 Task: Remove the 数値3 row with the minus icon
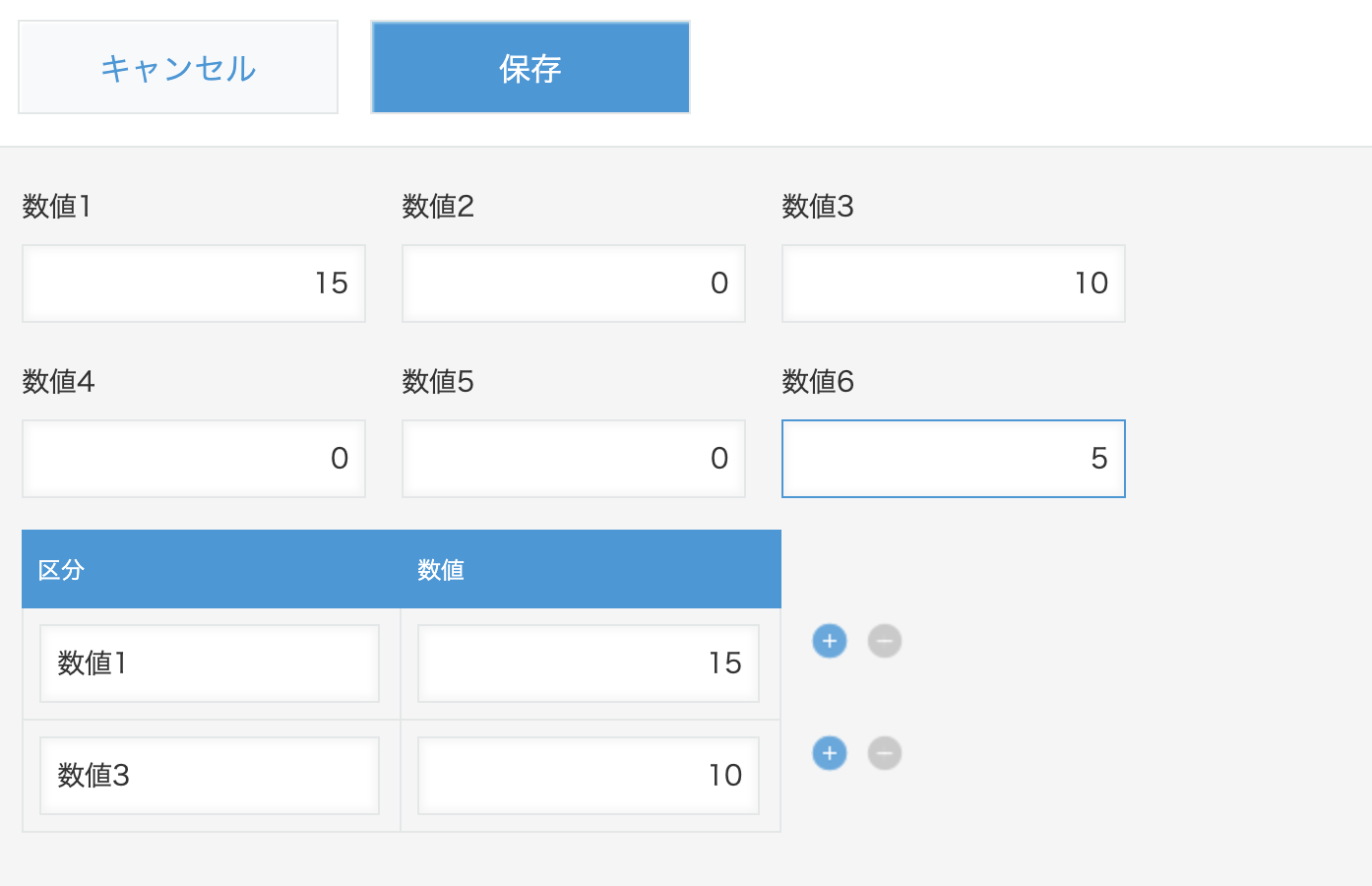tap(884, 753)
